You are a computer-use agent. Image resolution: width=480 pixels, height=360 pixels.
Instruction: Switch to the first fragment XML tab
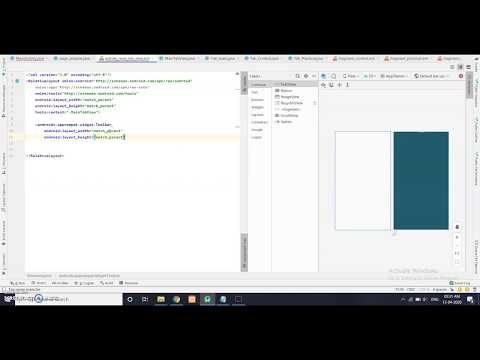(356, 59)
